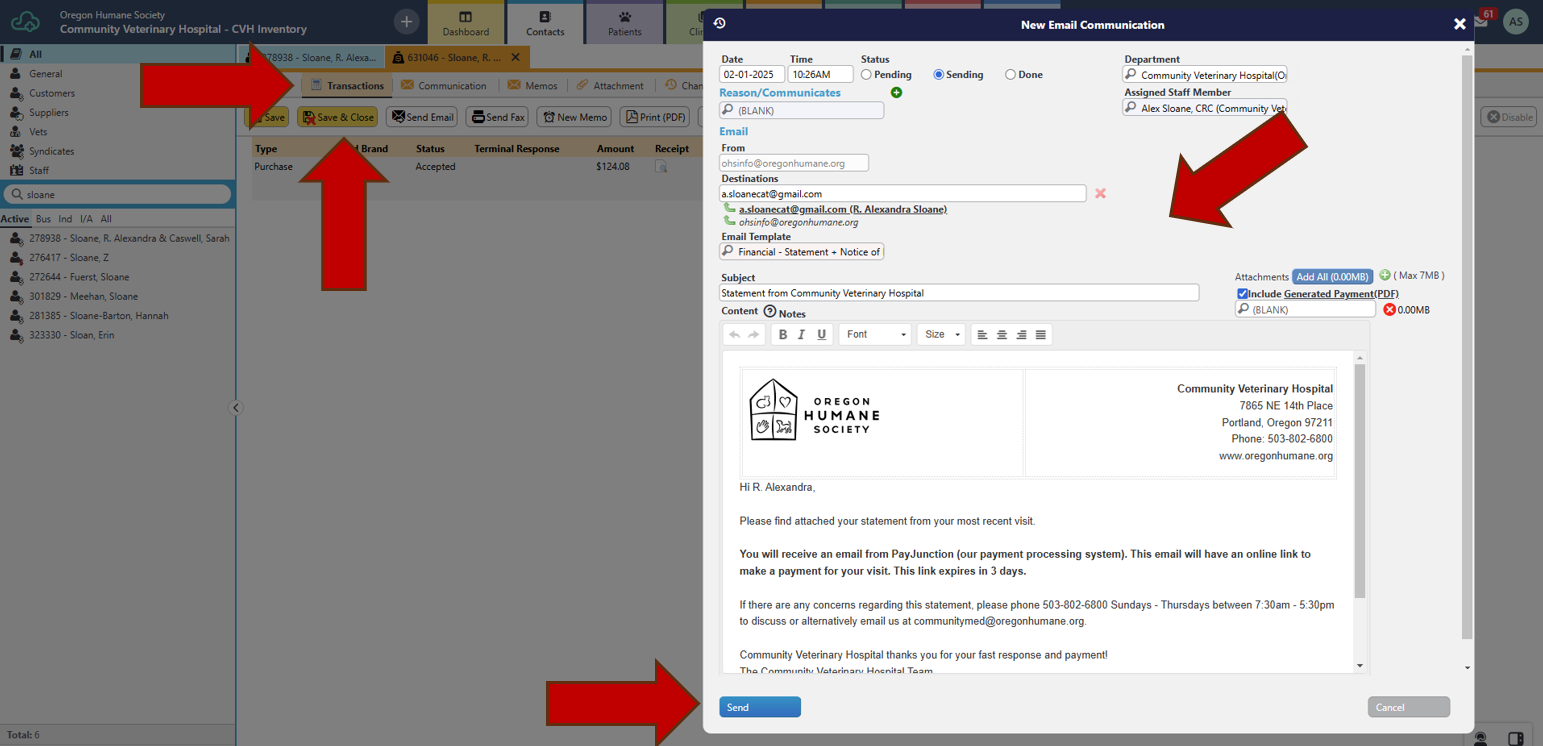Viewport: 1543px width, 746px height.
Task: Select the Pending status radio button
Action: coord(866,75)
